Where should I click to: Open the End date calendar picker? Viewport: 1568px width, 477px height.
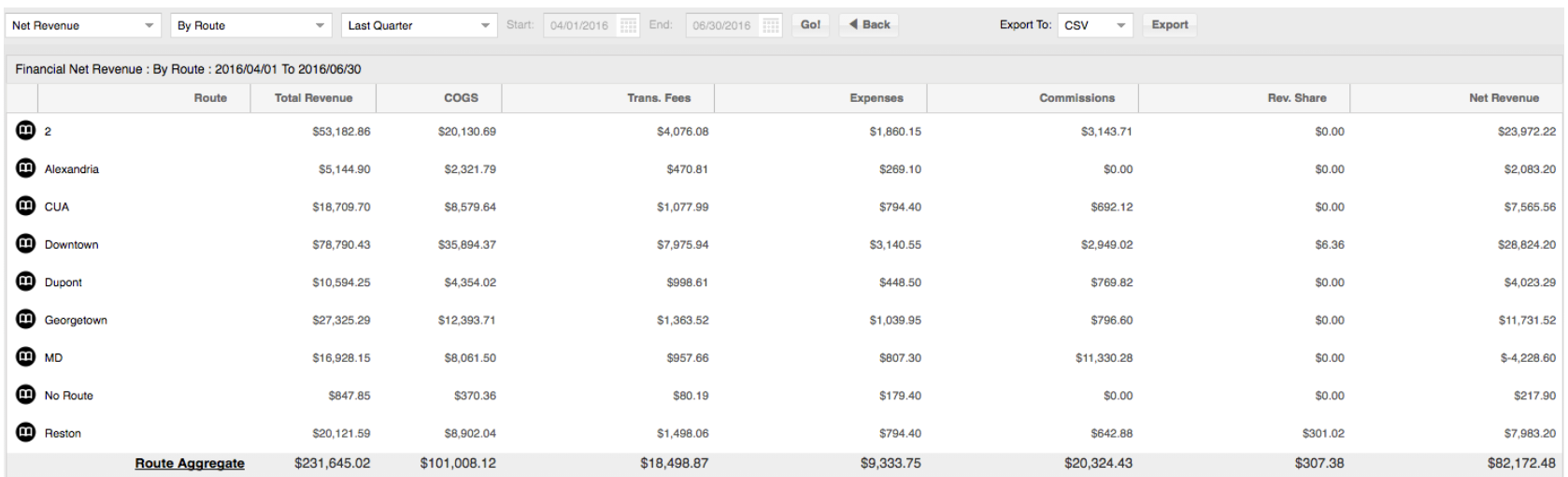[770, 25]
